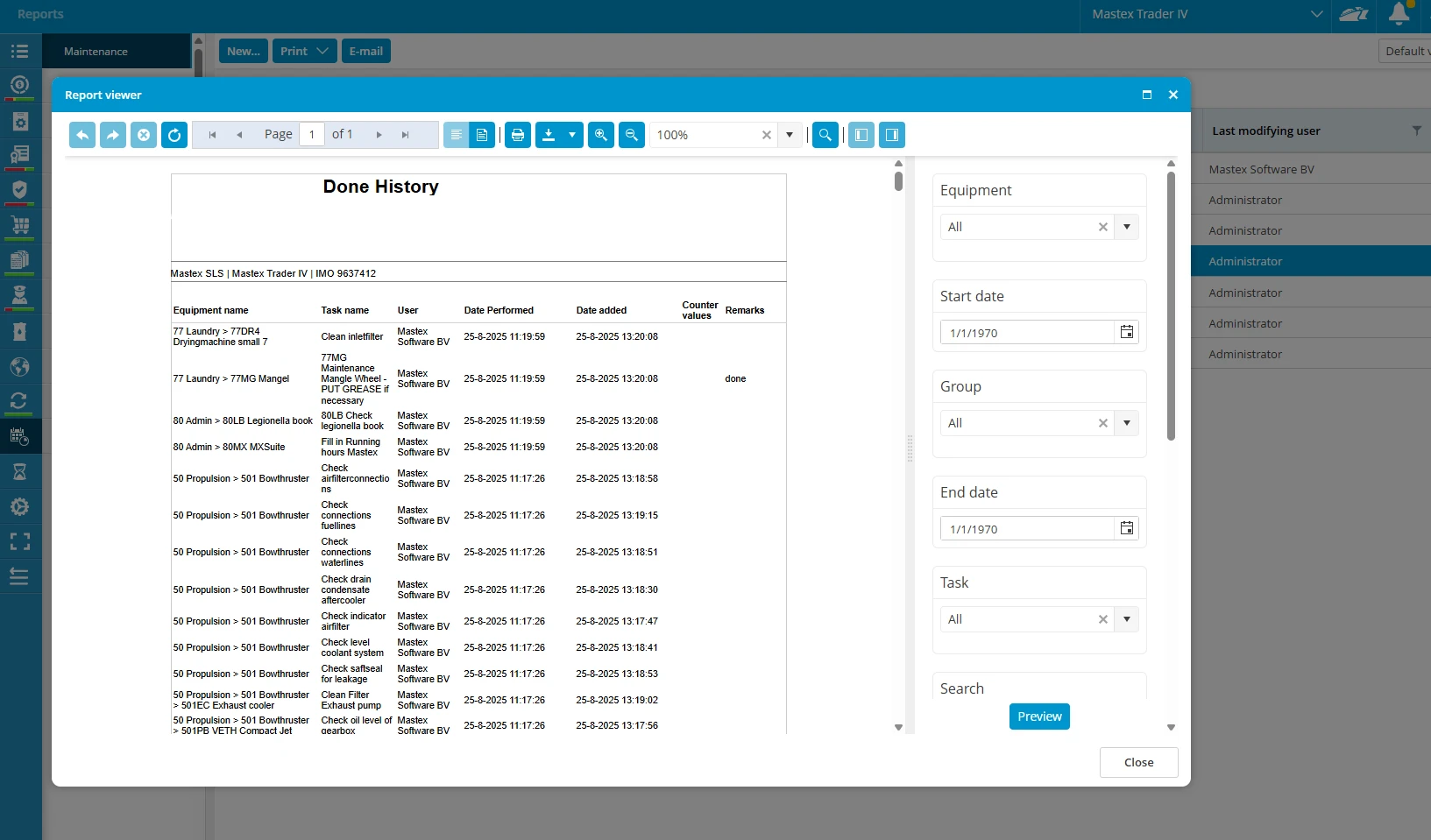Click the End date input field
Screen dimensions: 1431x840
pyautogui.click(x=1027, y=529)
